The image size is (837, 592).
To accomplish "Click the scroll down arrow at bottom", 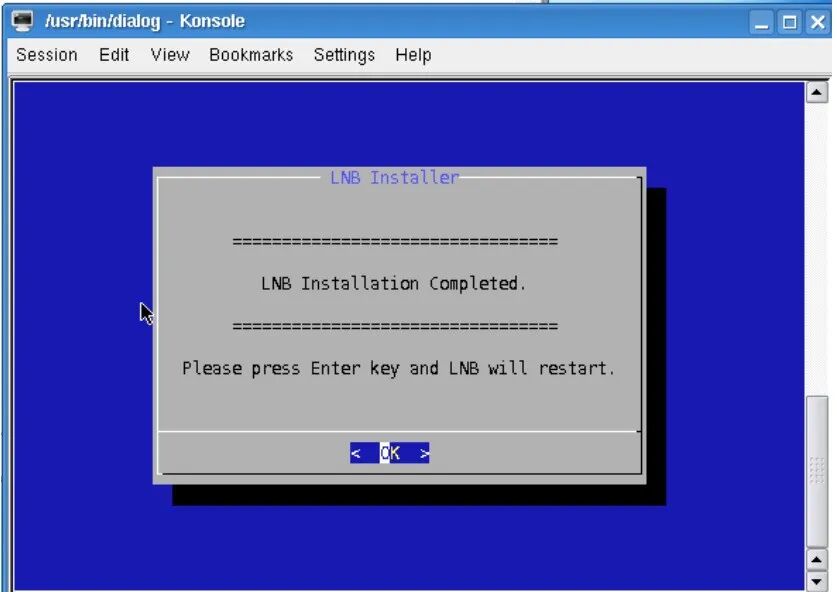I will pyautogui.click(x=816, y=581).
